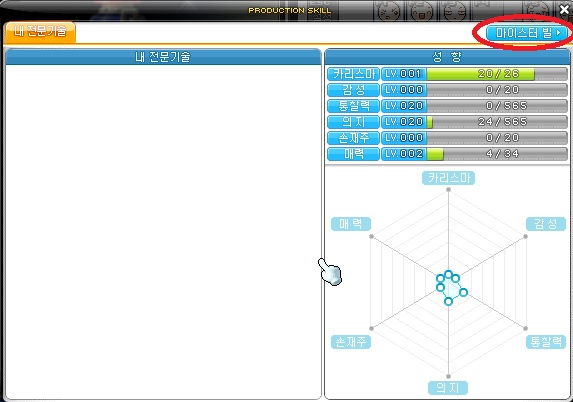Click the 매력 label on radar chart
Viewport: 573px width, 402px height.
pyautogui.click(x=351, y=224)
